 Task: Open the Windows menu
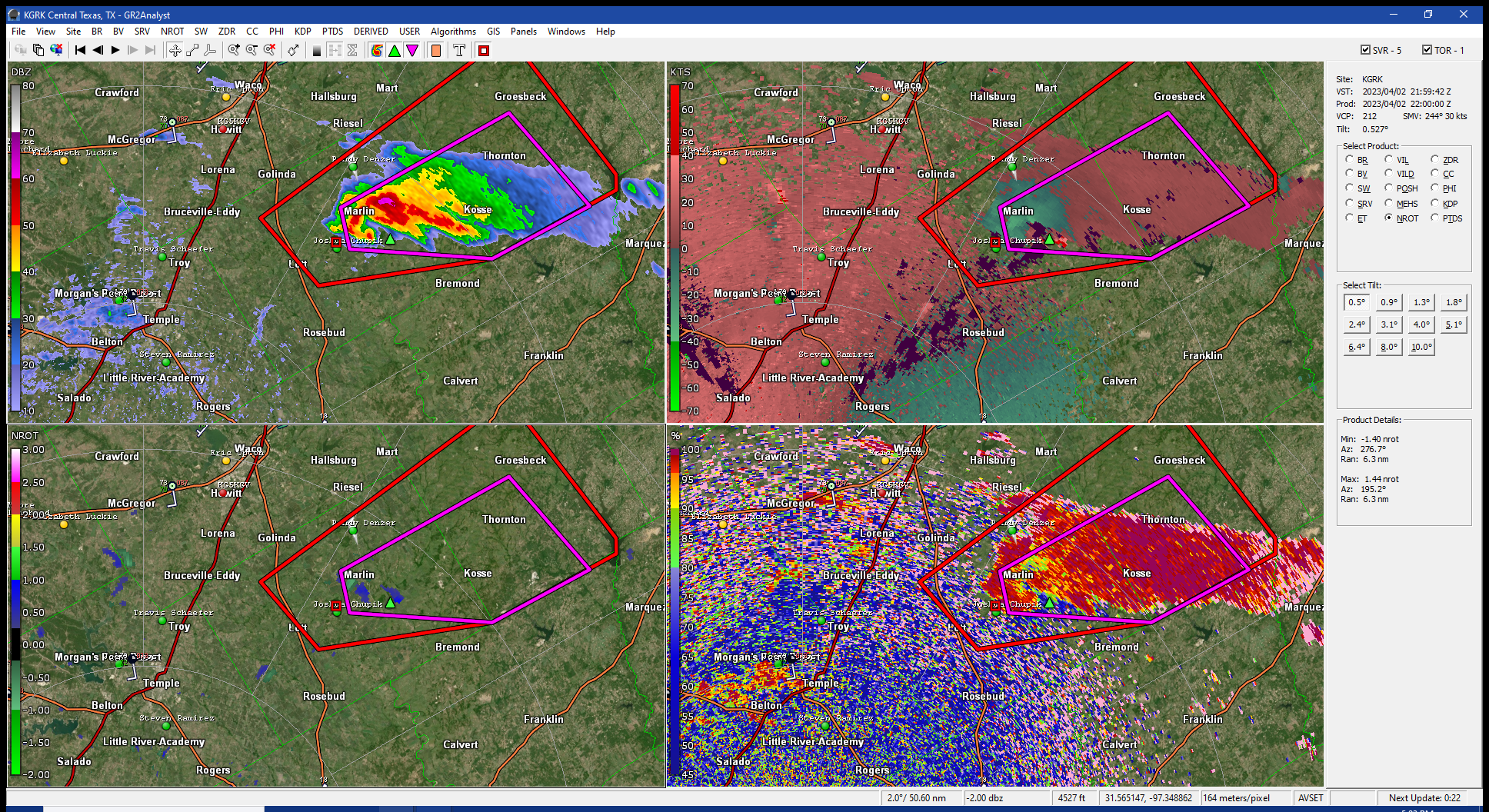click(x=566, y=32)
